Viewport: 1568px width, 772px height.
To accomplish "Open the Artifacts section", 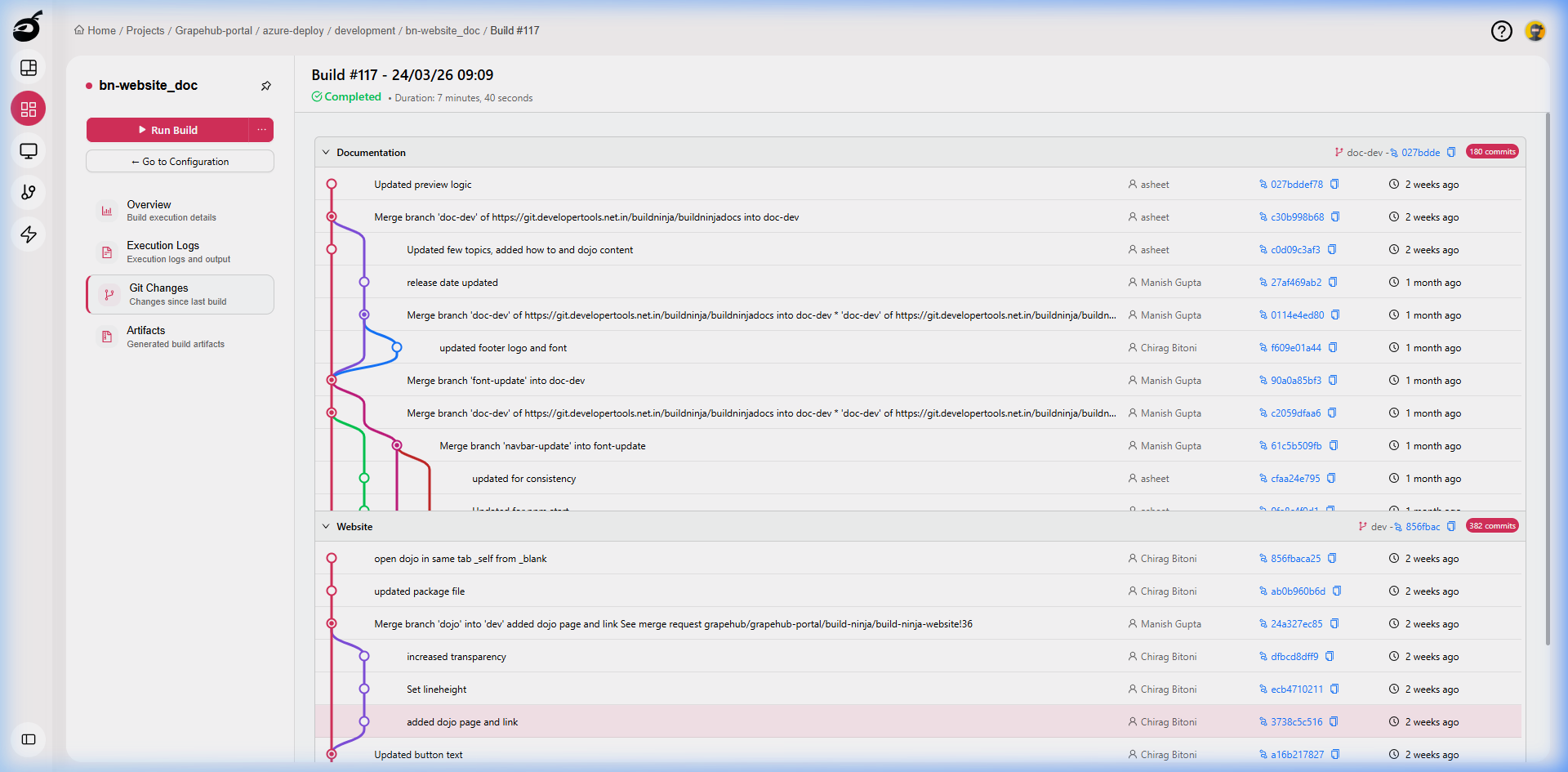I will point(180,337).
